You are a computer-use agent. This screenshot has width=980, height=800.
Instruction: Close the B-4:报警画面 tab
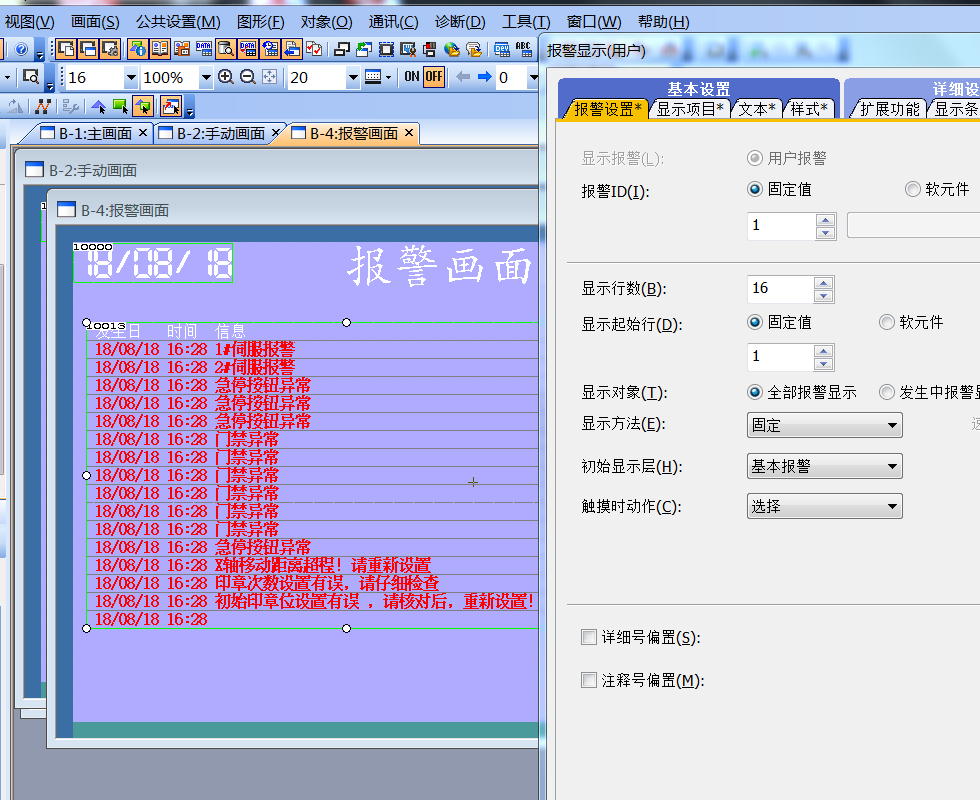point(409,133)
